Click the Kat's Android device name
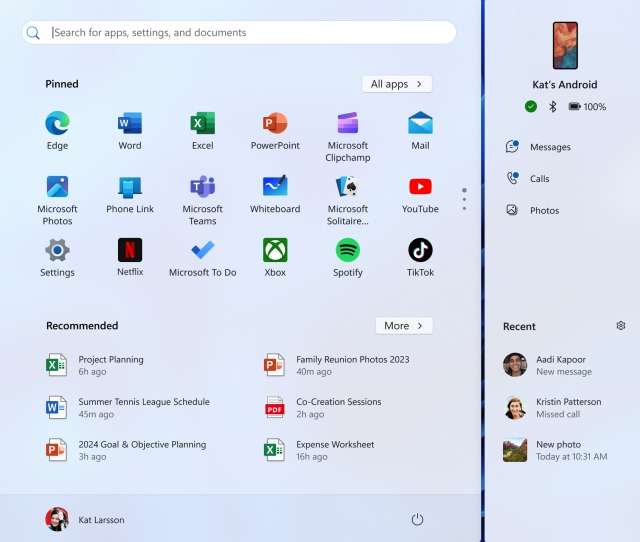This screenshot has height=542, width=640. pos(565,84)
